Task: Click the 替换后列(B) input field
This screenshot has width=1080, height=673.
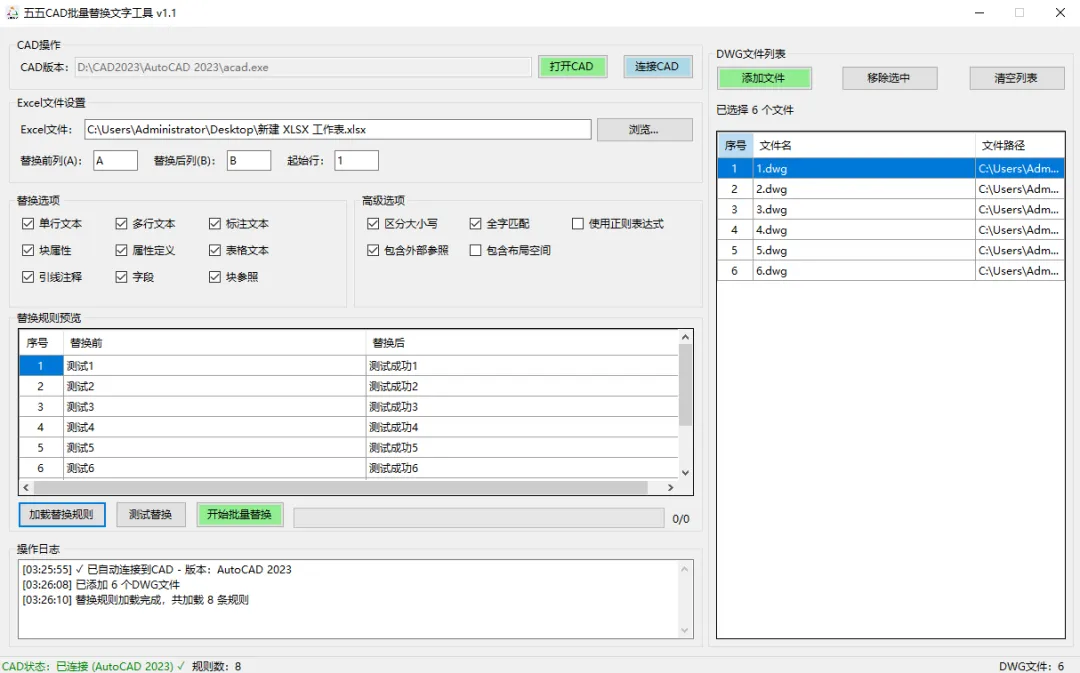Action: click(249, 161)
